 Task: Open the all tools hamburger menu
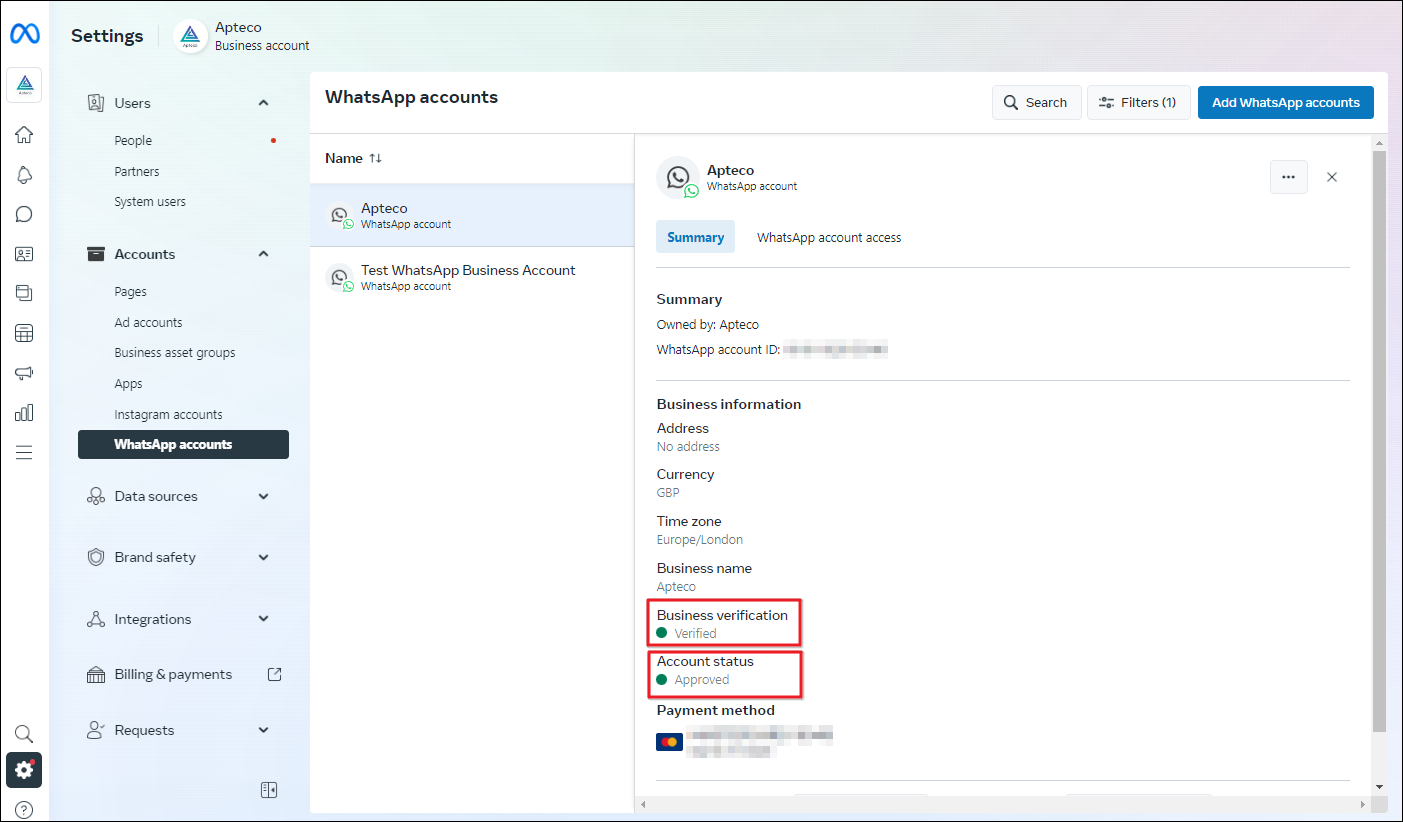coord(24,452)
